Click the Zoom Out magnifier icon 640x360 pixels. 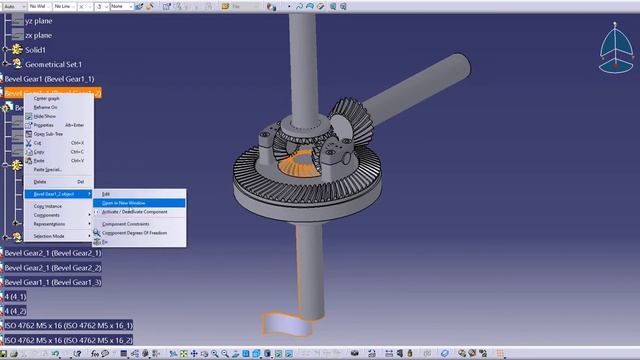click(x=225, y=353)
